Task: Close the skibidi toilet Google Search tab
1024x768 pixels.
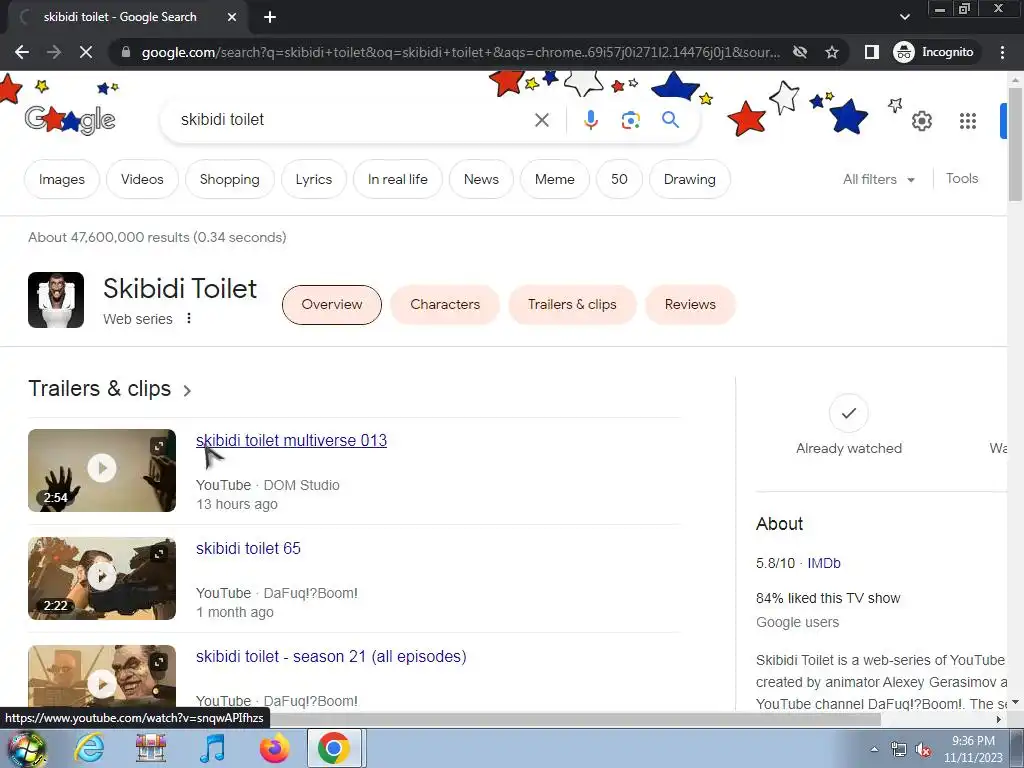Action: click(232, 18)
